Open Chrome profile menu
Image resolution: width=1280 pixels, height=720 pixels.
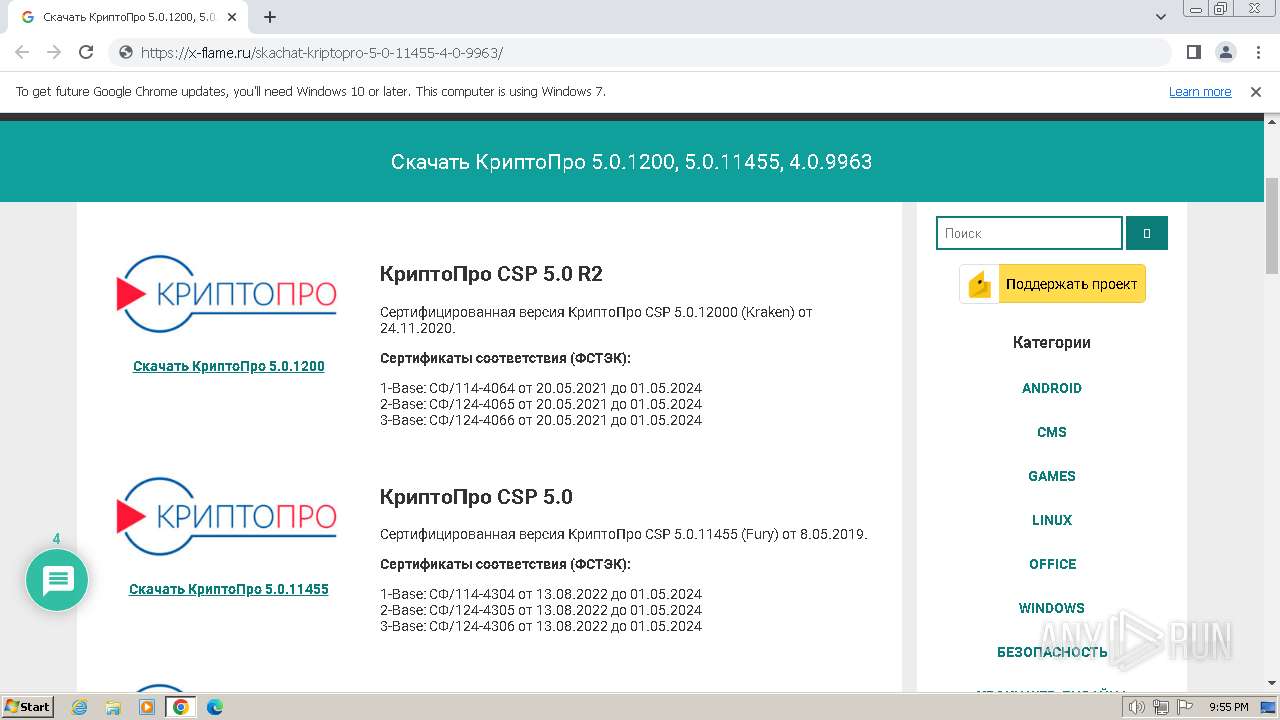1225,52
